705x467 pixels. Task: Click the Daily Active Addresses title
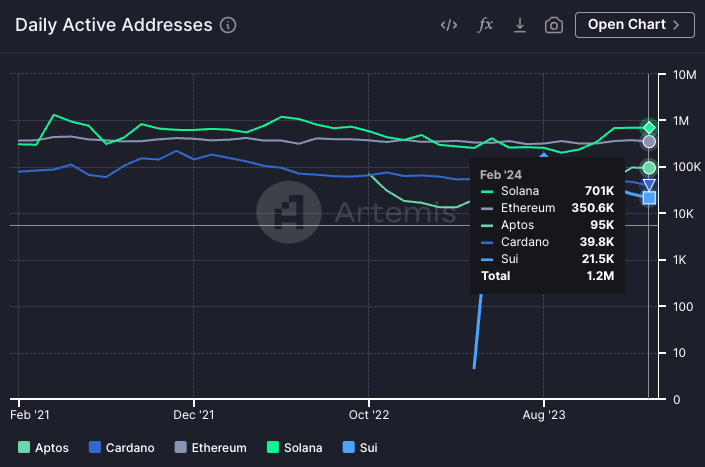pyautogui.click(x=114, y=25)
